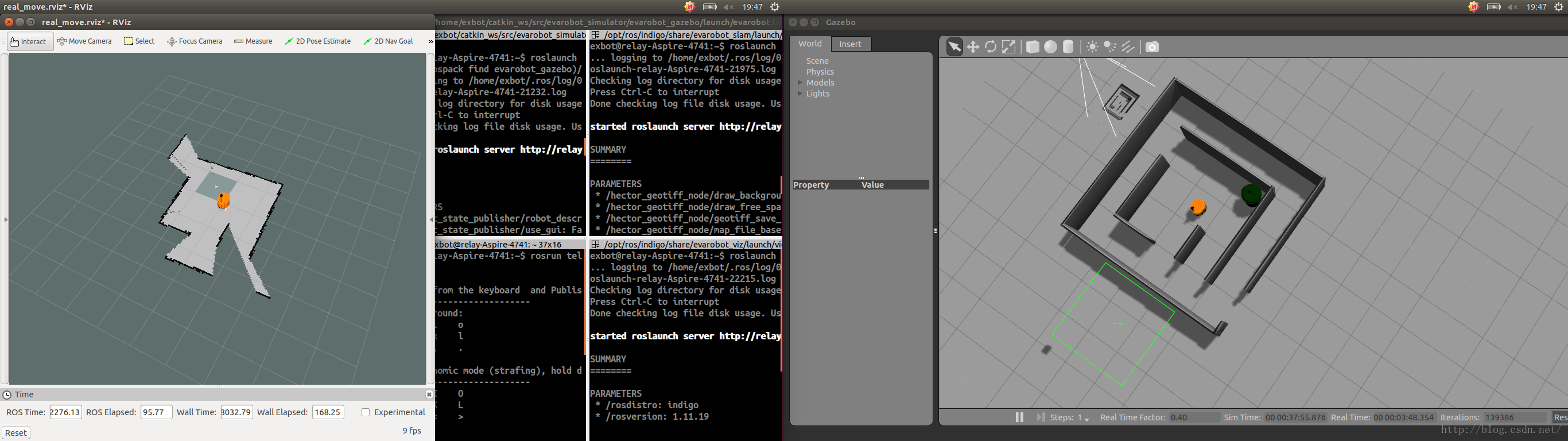Screen dimensions: 1568x441
Task: Add a spot light to the scene
Action: (x=1109, y=47)
